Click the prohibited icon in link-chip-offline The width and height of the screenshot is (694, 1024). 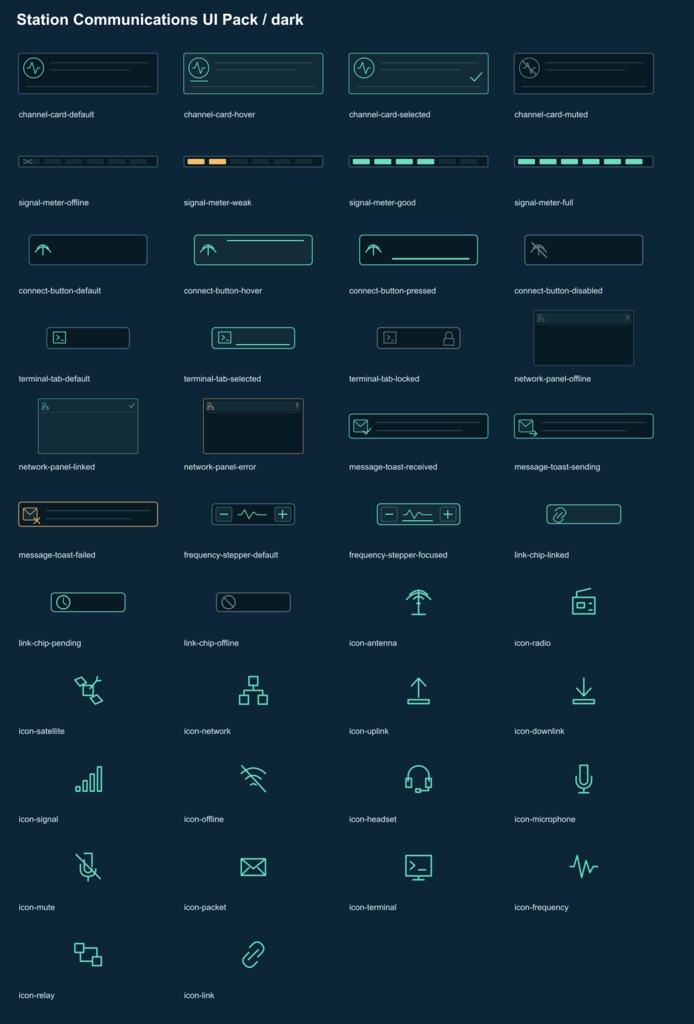pyautogui.click(x=229, y=602)
